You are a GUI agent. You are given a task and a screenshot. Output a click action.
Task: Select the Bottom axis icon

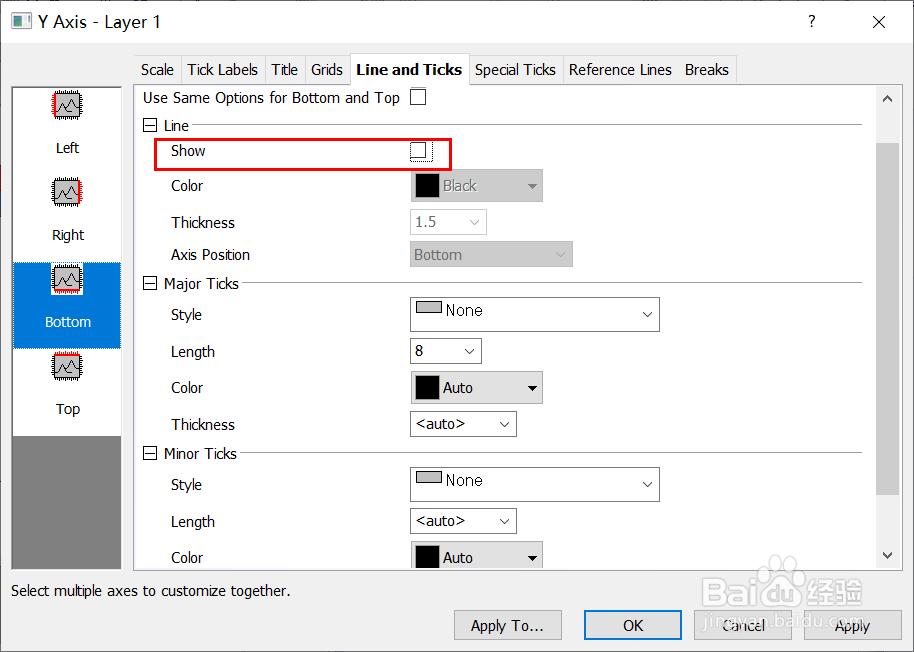[67, 280]
